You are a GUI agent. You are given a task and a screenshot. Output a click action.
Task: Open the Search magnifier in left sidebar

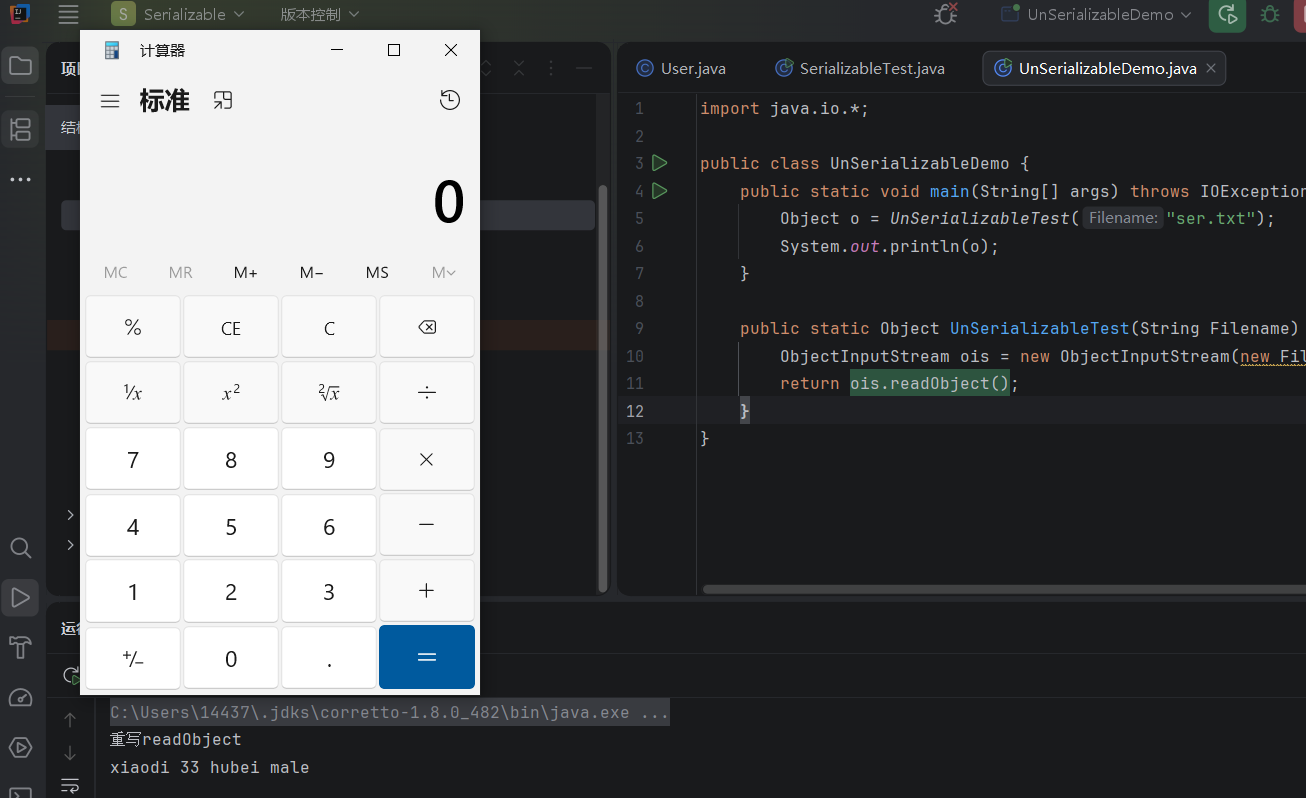pos(20,548)
